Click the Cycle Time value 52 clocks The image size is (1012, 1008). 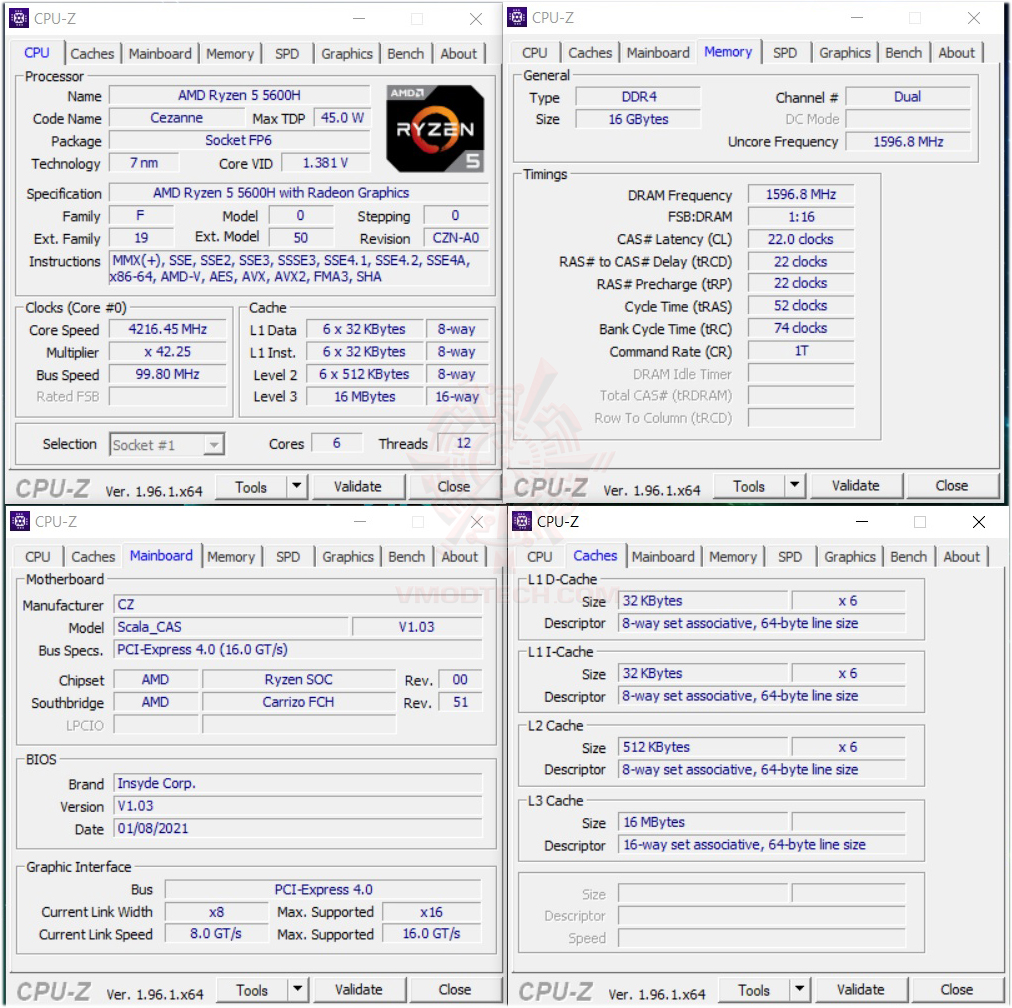click(801, 306)
